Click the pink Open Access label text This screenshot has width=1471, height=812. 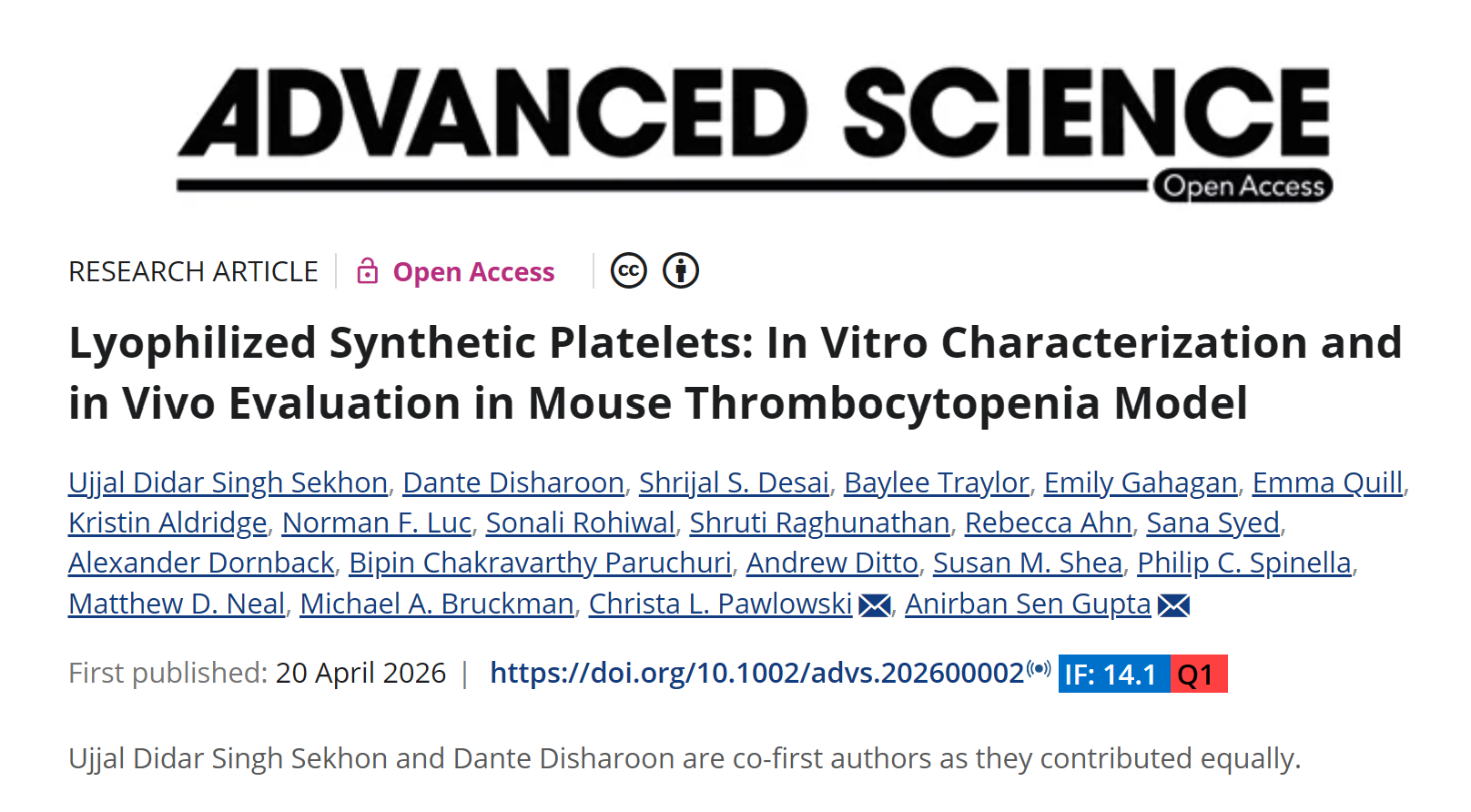(473, 272)
